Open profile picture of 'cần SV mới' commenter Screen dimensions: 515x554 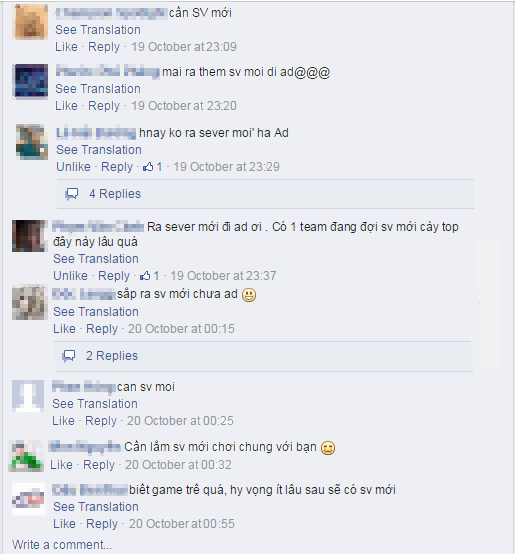coord(30,22)
